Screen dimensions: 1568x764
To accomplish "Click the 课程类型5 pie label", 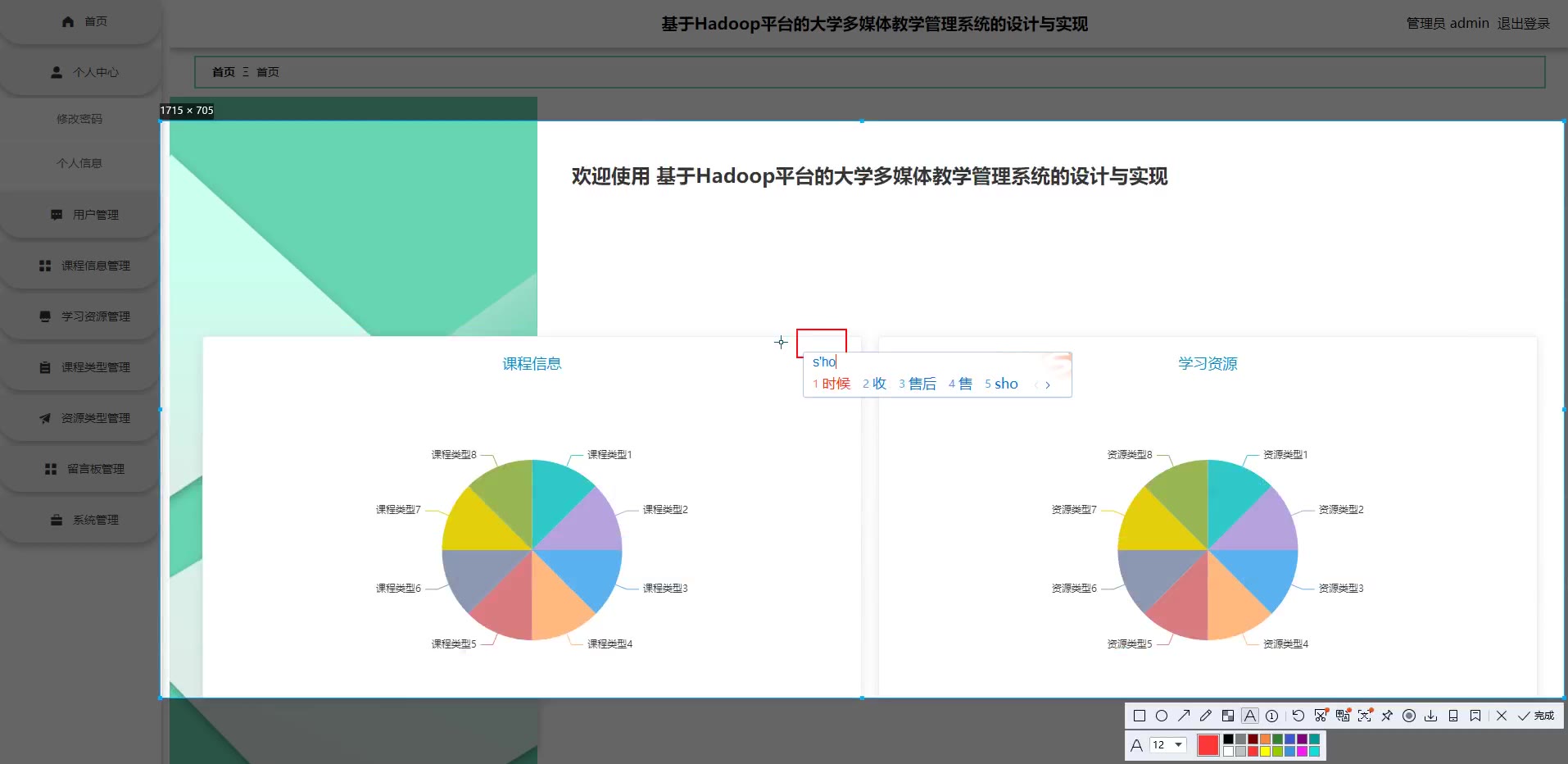I will (454, 643).
